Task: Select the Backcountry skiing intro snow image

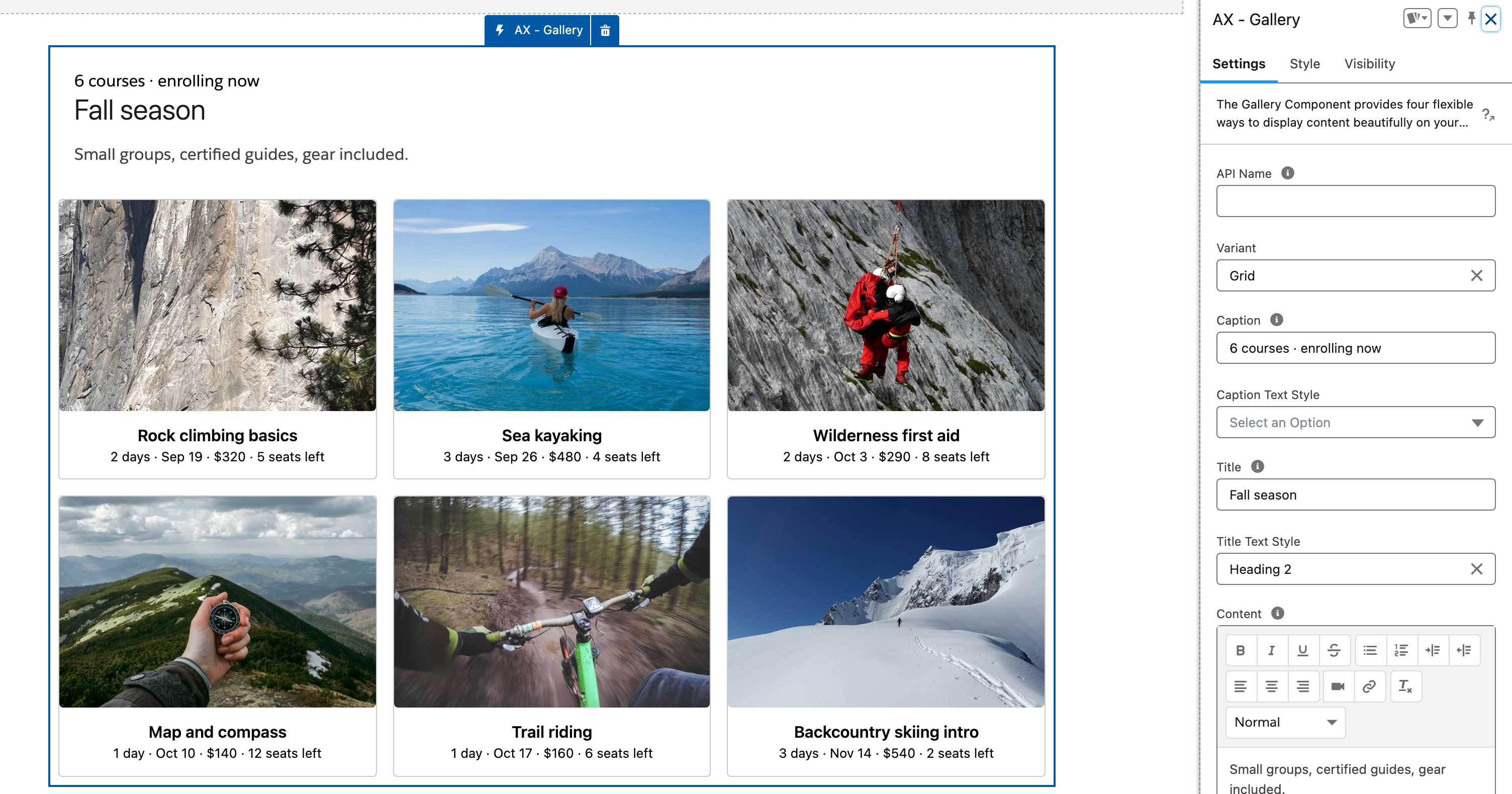Action: click(886, 602)
